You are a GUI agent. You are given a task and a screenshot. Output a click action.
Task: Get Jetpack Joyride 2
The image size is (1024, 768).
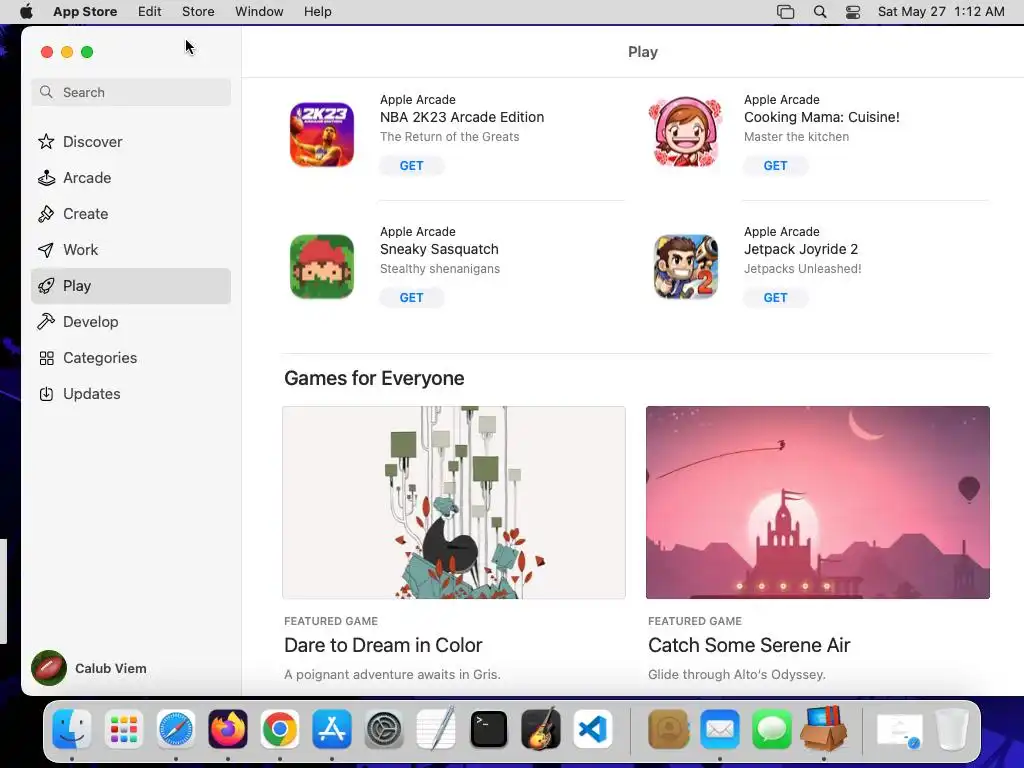[x=775, y=297]
